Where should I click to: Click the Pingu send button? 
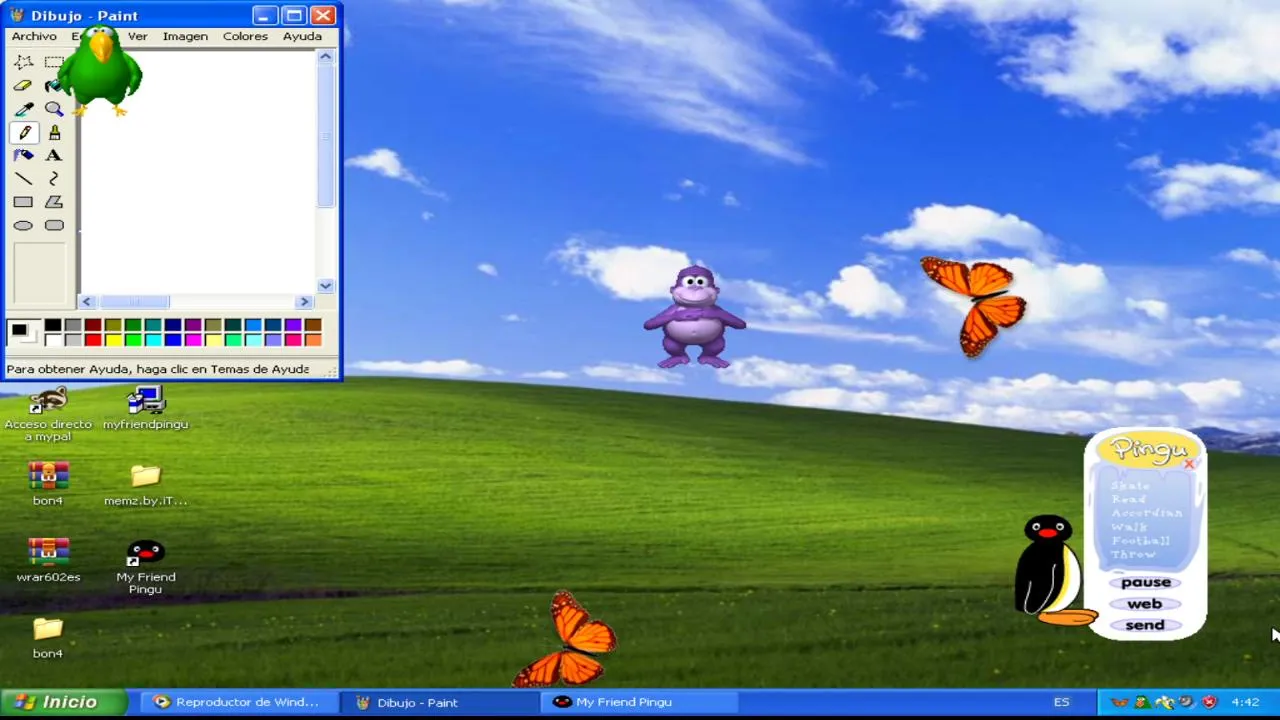[x=1145, y=625]
